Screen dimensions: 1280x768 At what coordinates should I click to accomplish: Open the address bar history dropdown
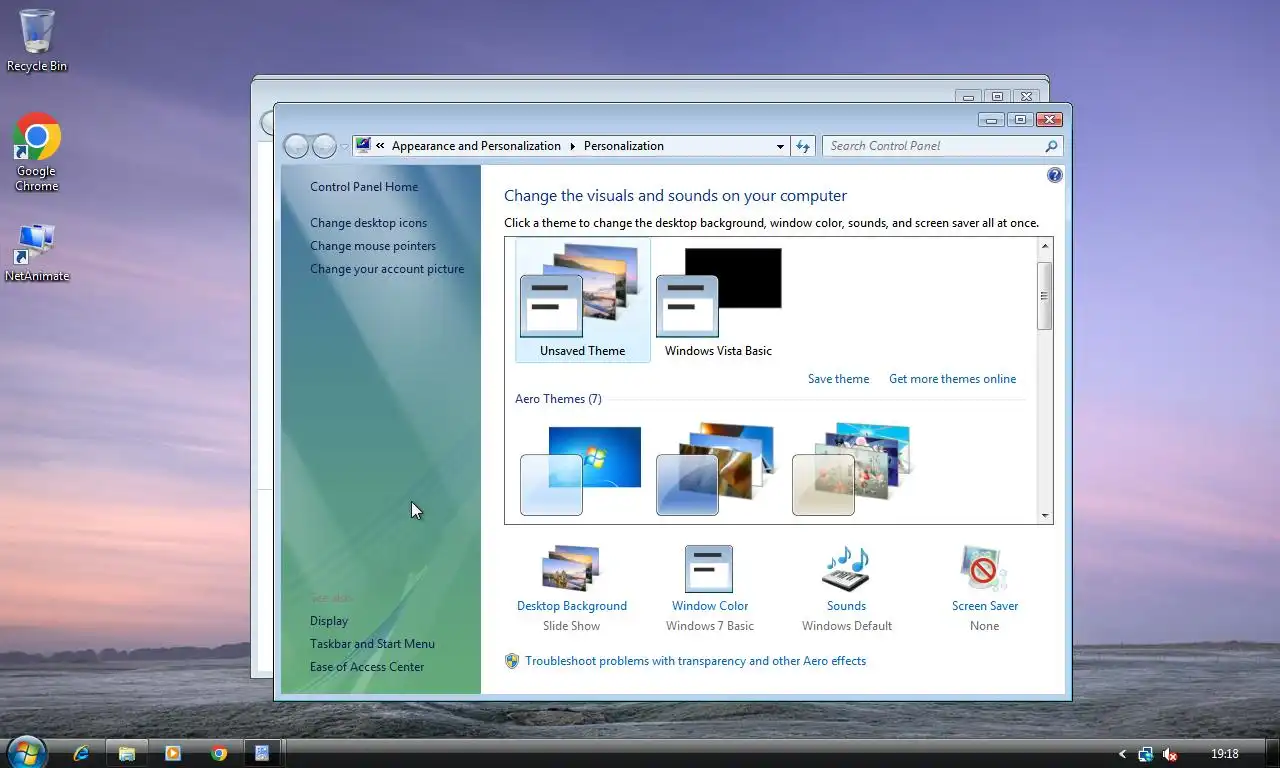780,146
